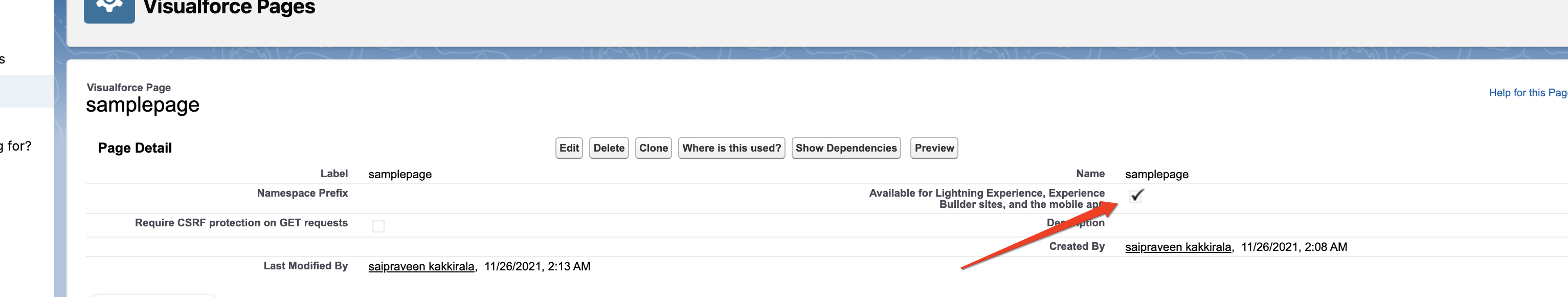Open the Created By saipraveen kakkirala link
Image resolution: width=1568 pixels, height=297 pixels.
click(x=1177, y=247)
